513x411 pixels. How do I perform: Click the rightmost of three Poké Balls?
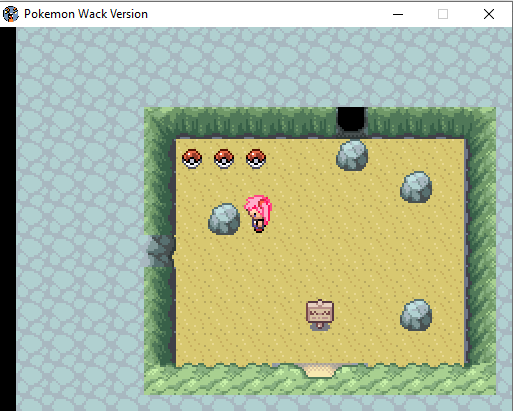click(256, 159)
